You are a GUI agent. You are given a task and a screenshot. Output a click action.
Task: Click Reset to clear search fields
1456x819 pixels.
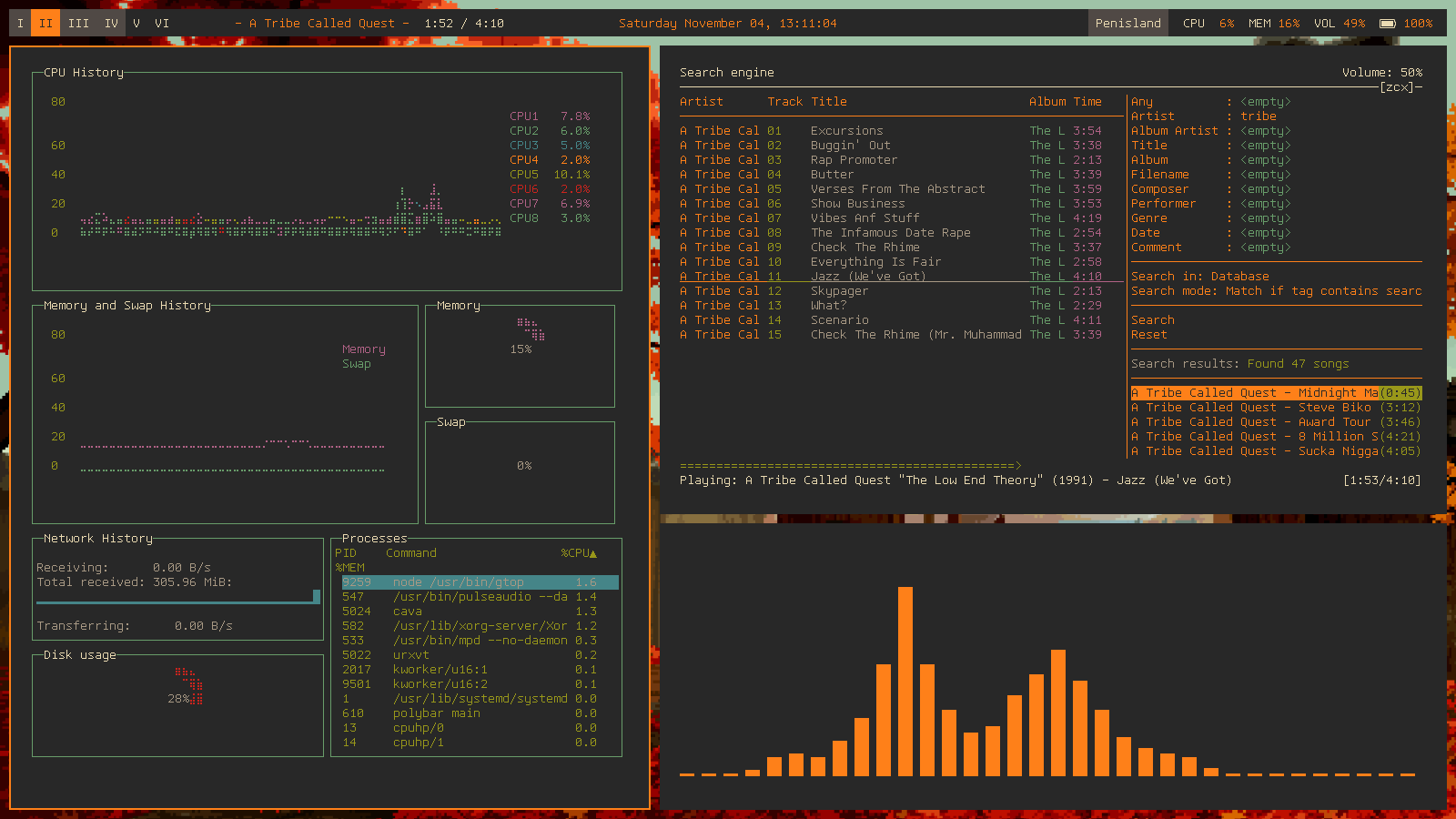(x=1148, y=335)
